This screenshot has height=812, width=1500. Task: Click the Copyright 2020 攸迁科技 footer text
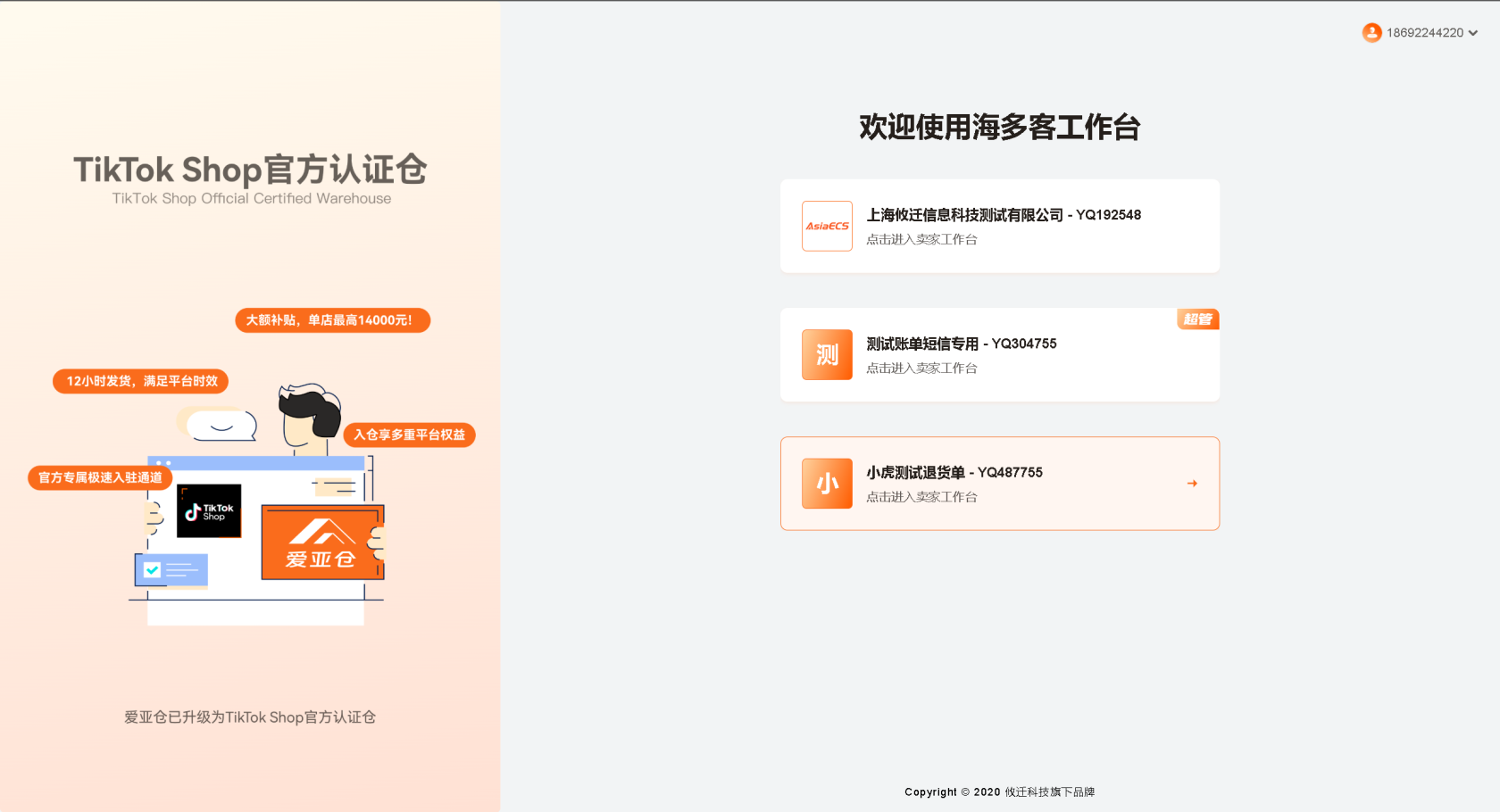pos(999,791)
